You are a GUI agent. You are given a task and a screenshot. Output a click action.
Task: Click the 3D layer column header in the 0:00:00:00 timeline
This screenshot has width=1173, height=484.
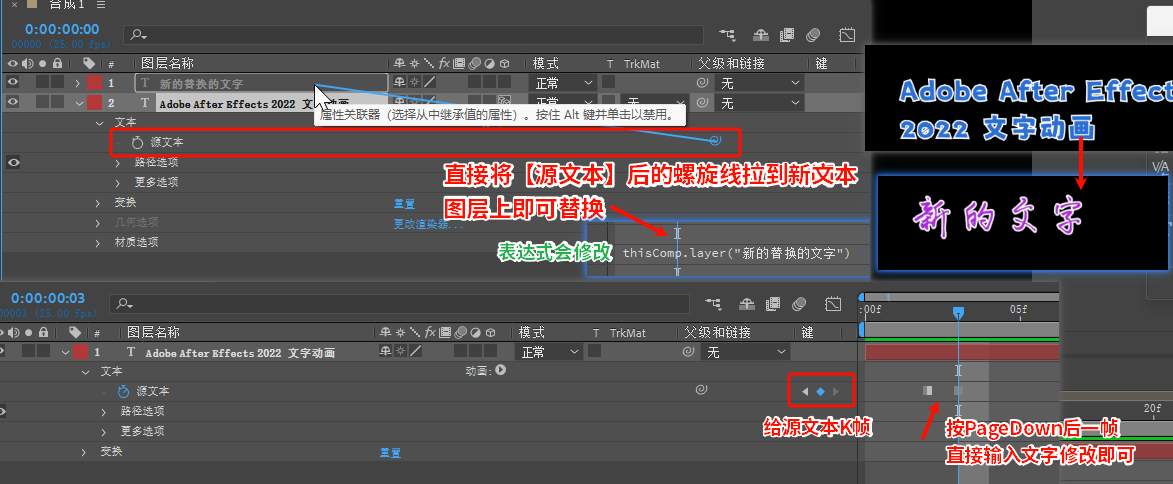click(x=504, y=64)
